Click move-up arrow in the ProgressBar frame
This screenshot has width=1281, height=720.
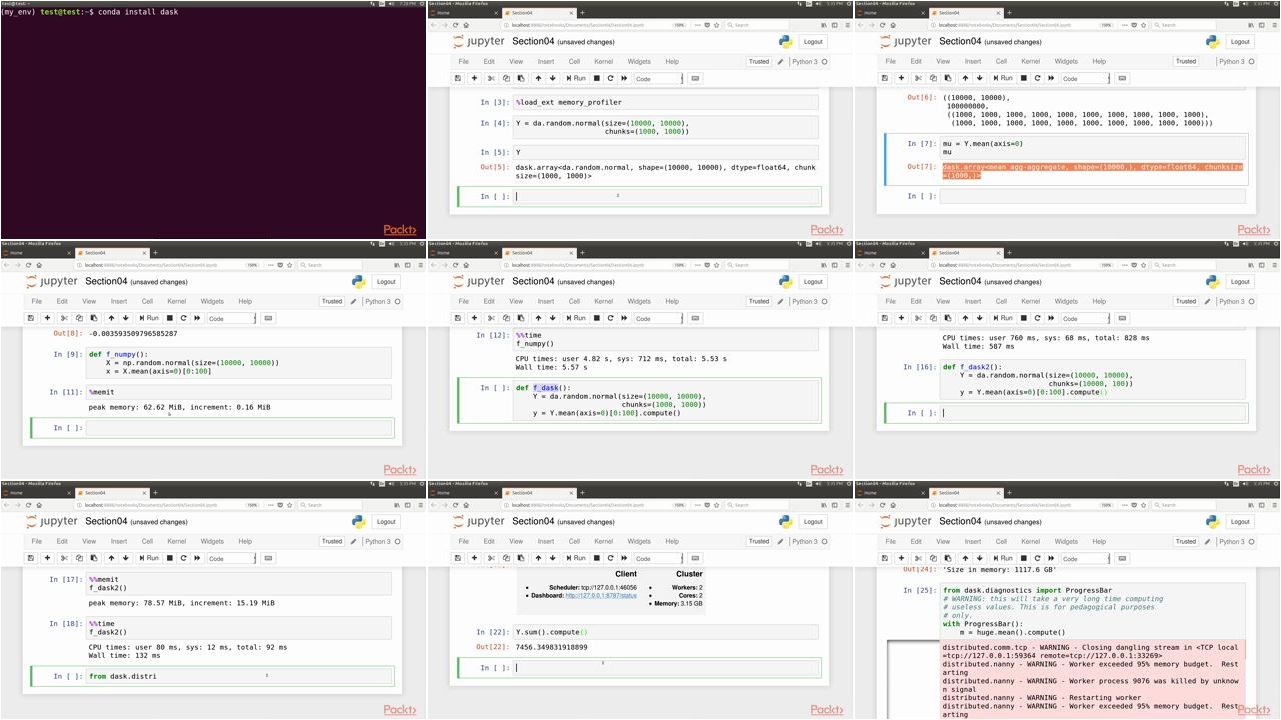(x=965, y=558)
